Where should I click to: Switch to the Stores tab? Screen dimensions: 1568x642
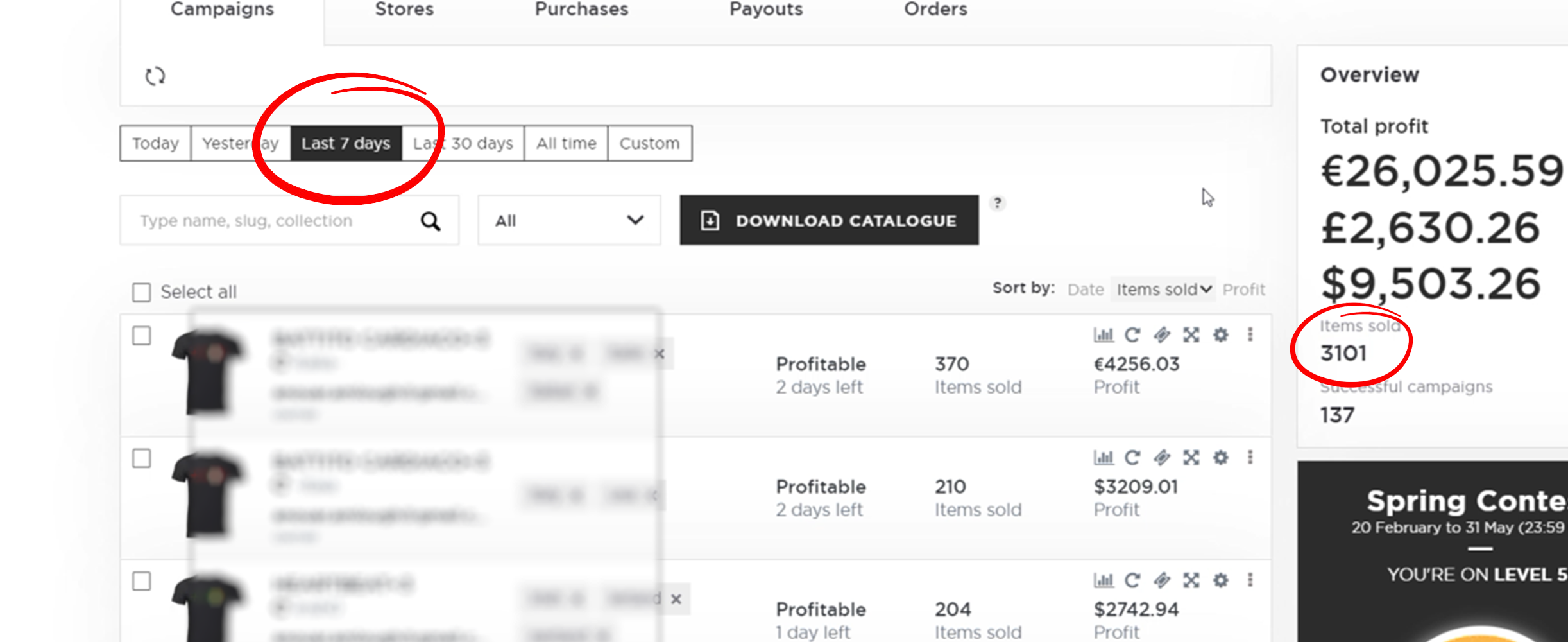pos(404,10)
